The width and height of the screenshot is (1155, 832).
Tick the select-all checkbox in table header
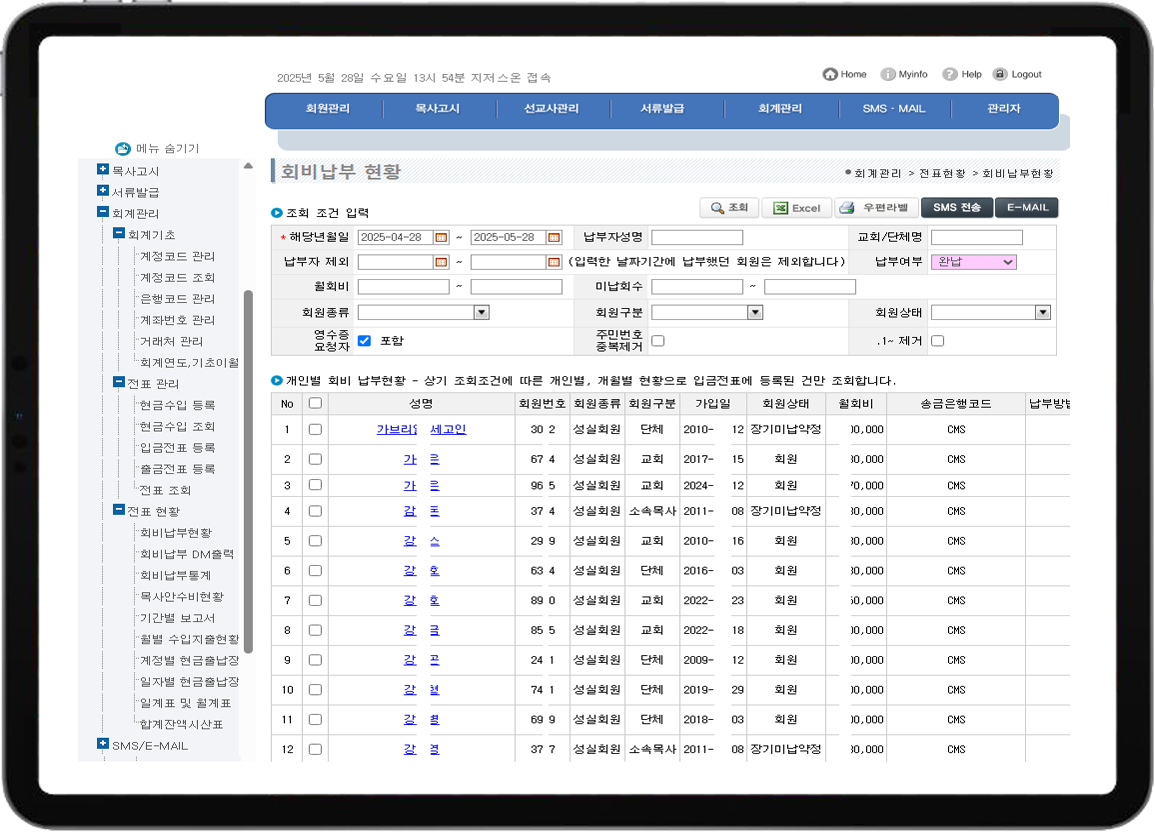coord(315,403)
